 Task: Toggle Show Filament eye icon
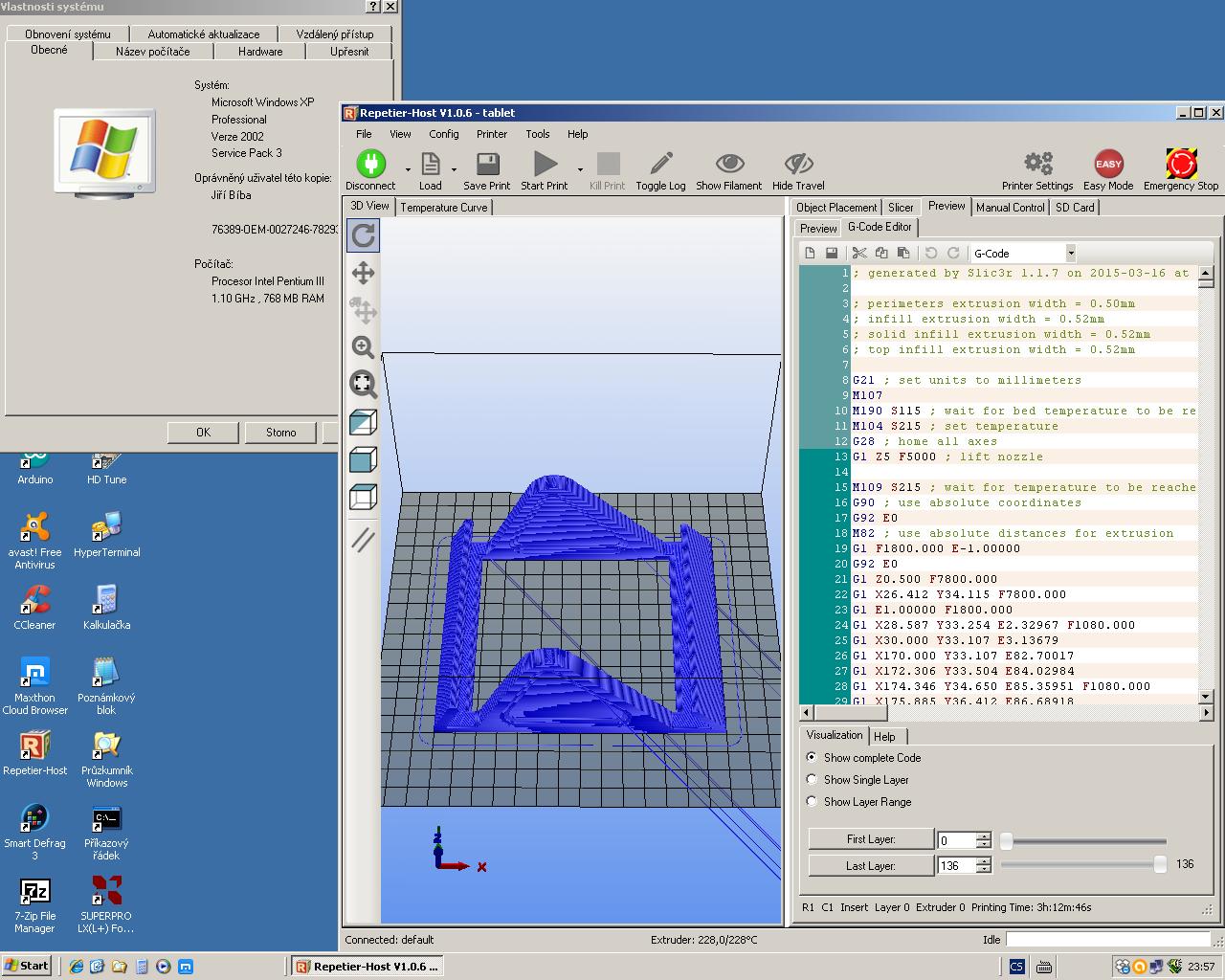click(x=729, y=164)
